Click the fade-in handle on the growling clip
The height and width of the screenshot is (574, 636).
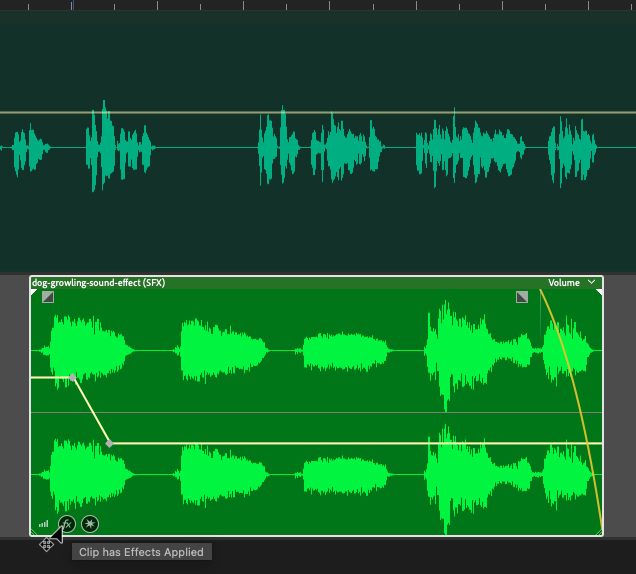48,297
